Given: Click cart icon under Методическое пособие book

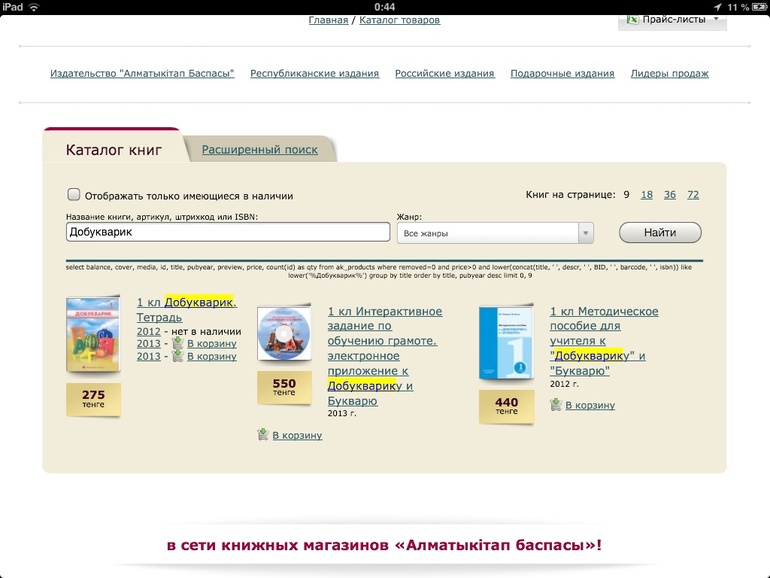Looking at the screenshot, I should click(x=555, y=405).
